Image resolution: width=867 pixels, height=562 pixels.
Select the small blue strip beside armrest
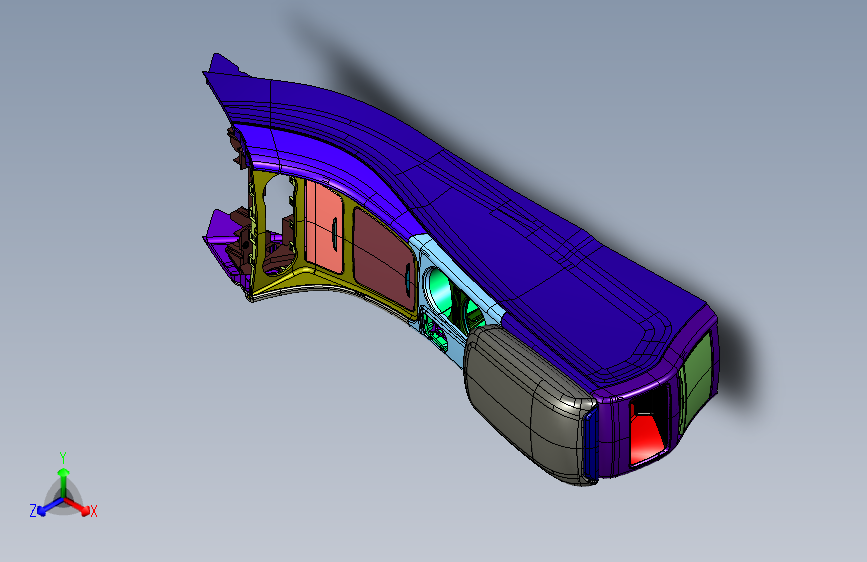590,445
